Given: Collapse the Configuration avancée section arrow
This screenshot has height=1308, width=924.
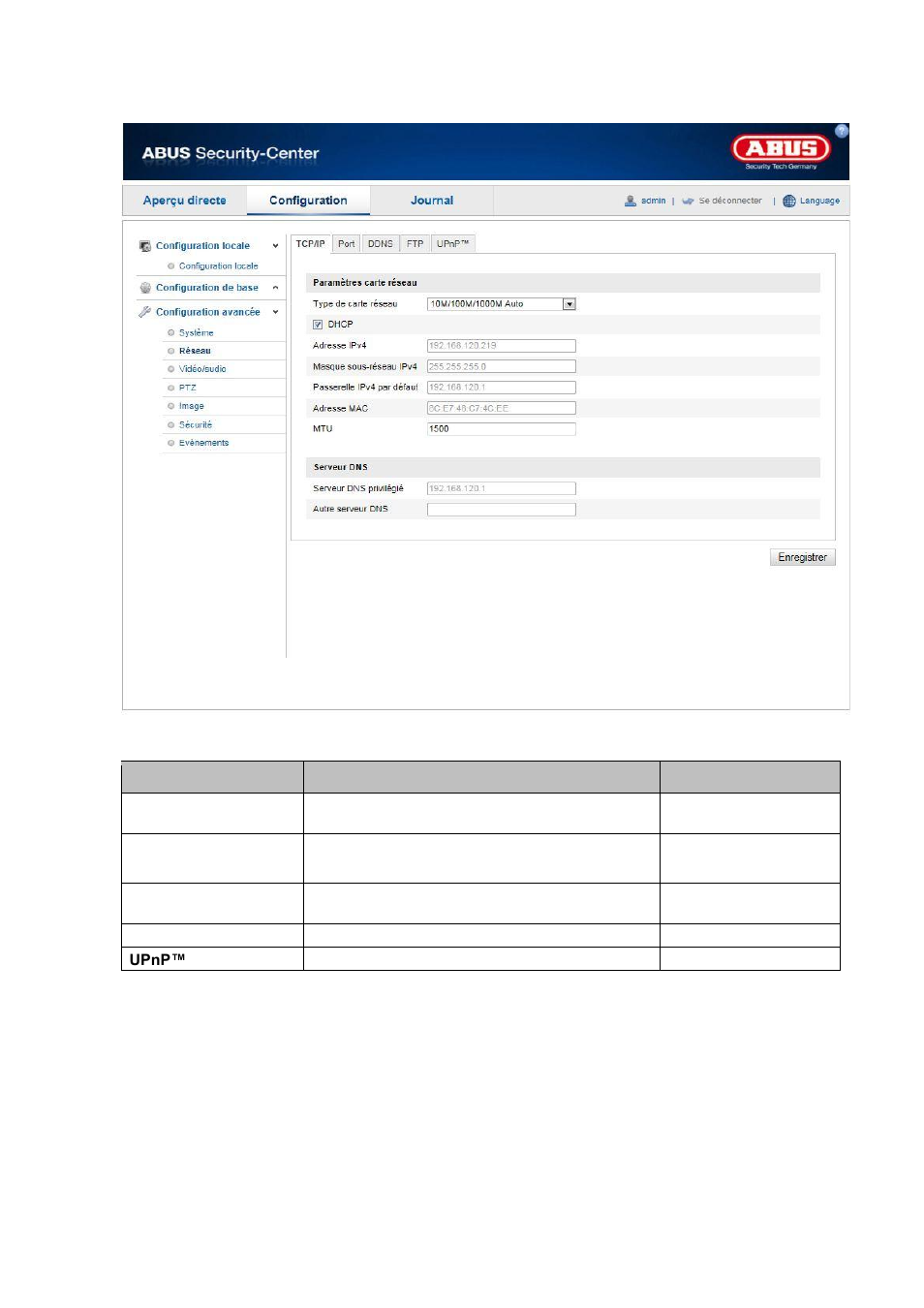Looking at the screenshot, I should [x=275, y=312].
